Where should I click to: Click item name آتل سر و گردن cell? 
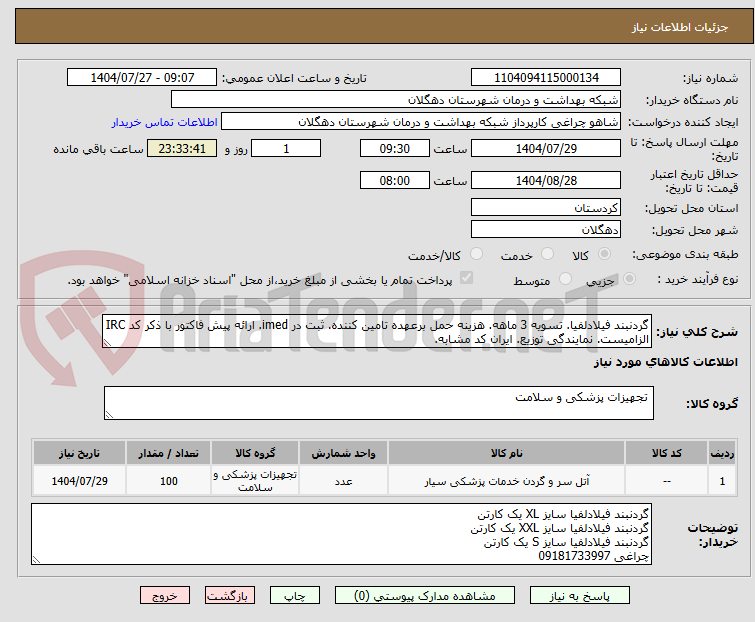pos(507,481)
